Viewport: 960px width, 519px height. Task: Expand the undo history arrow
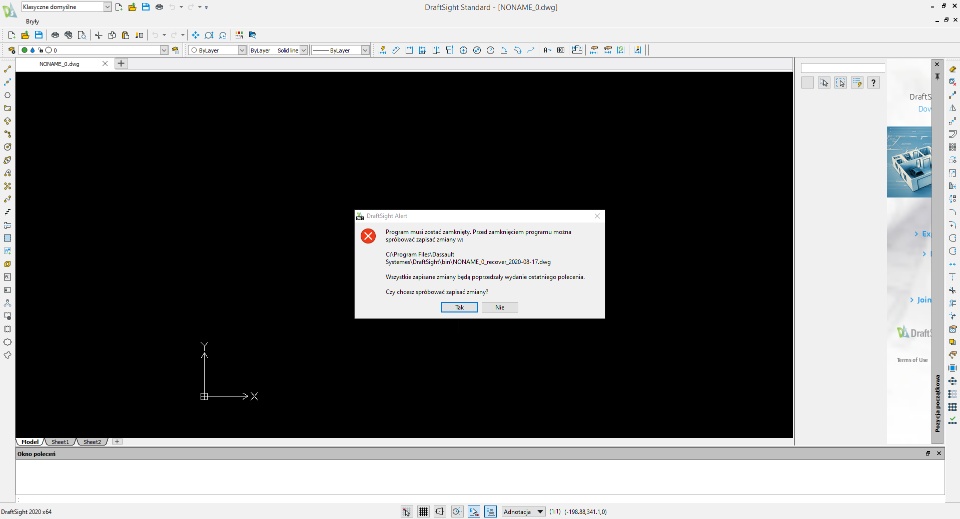click(x=164, y=35)
